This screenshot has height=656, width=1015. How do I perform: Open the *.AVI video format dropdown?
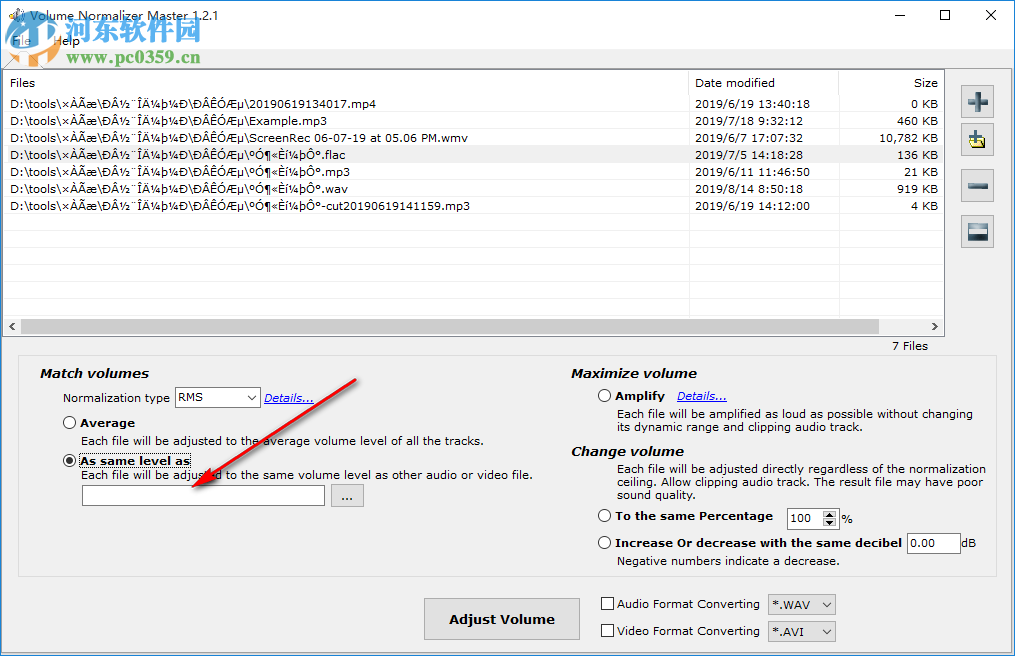801,631
